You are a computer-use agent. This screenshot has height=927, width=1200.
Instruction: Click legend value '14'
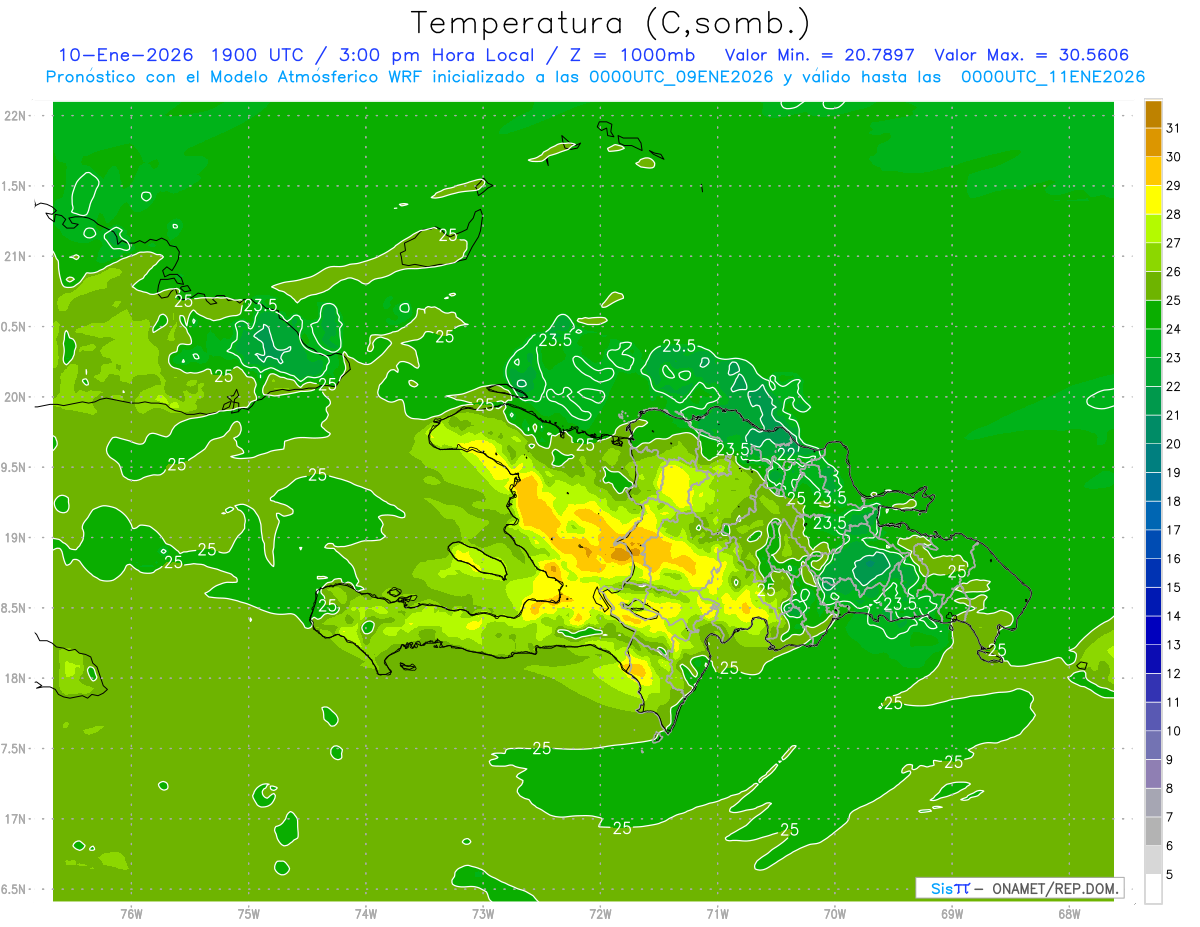tap(1174, 616)
